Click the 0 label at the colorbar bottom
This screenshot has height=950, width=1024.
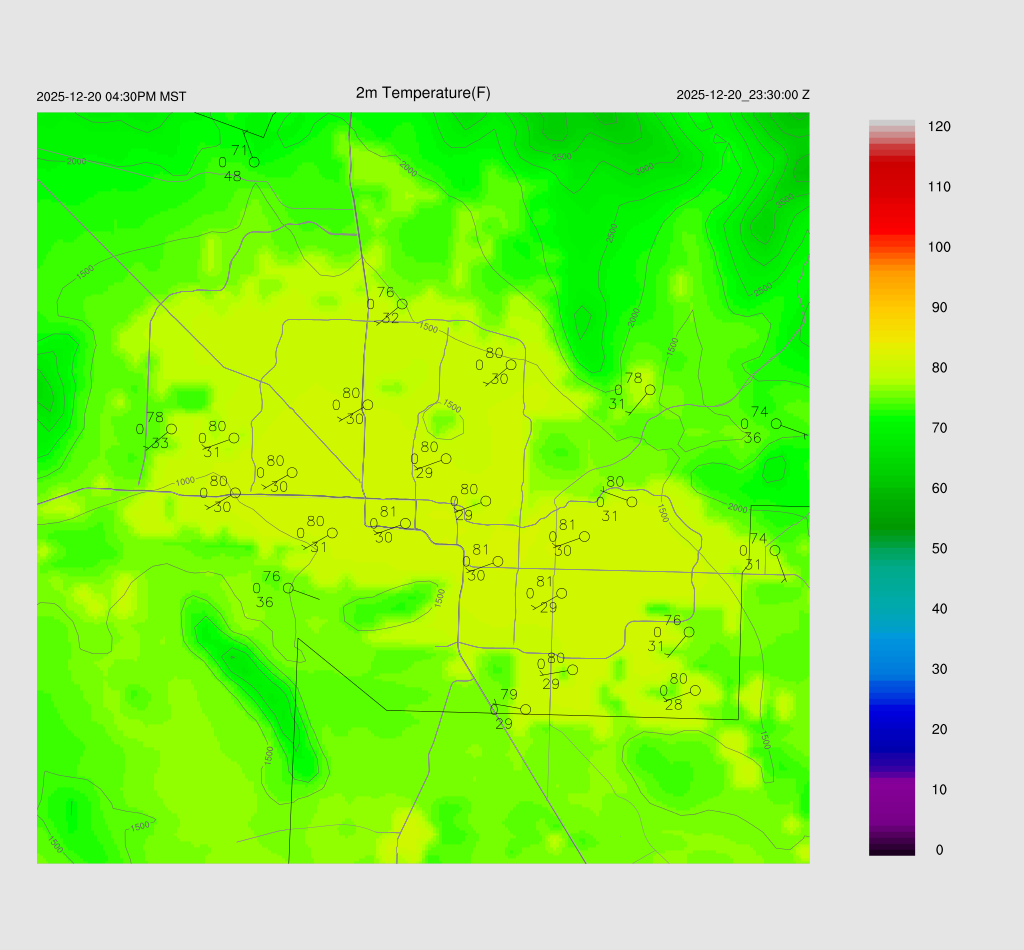[939, 850]
